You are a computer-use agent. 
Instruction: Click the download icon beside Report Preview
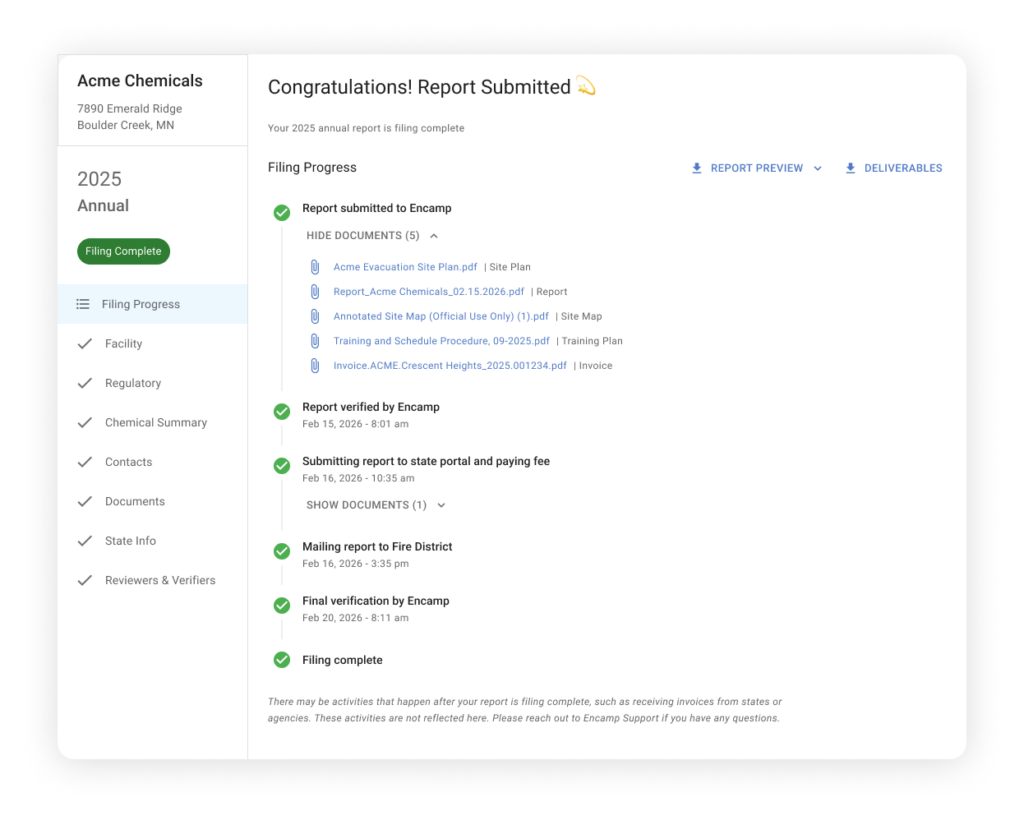697,168
